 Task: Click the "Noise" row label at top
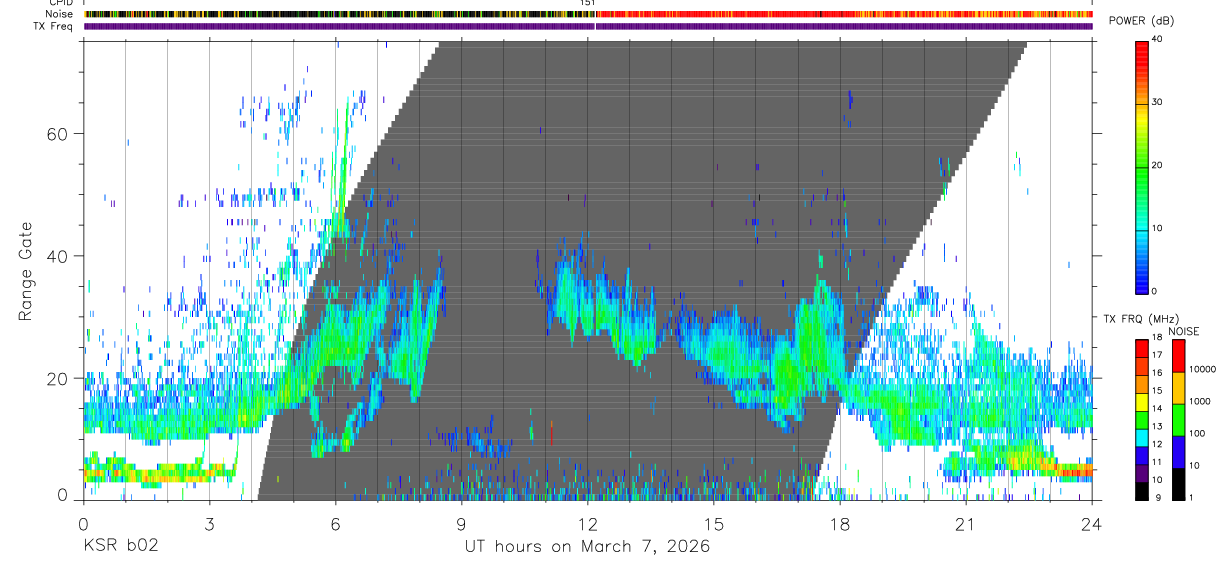click(x=60, y=15)
